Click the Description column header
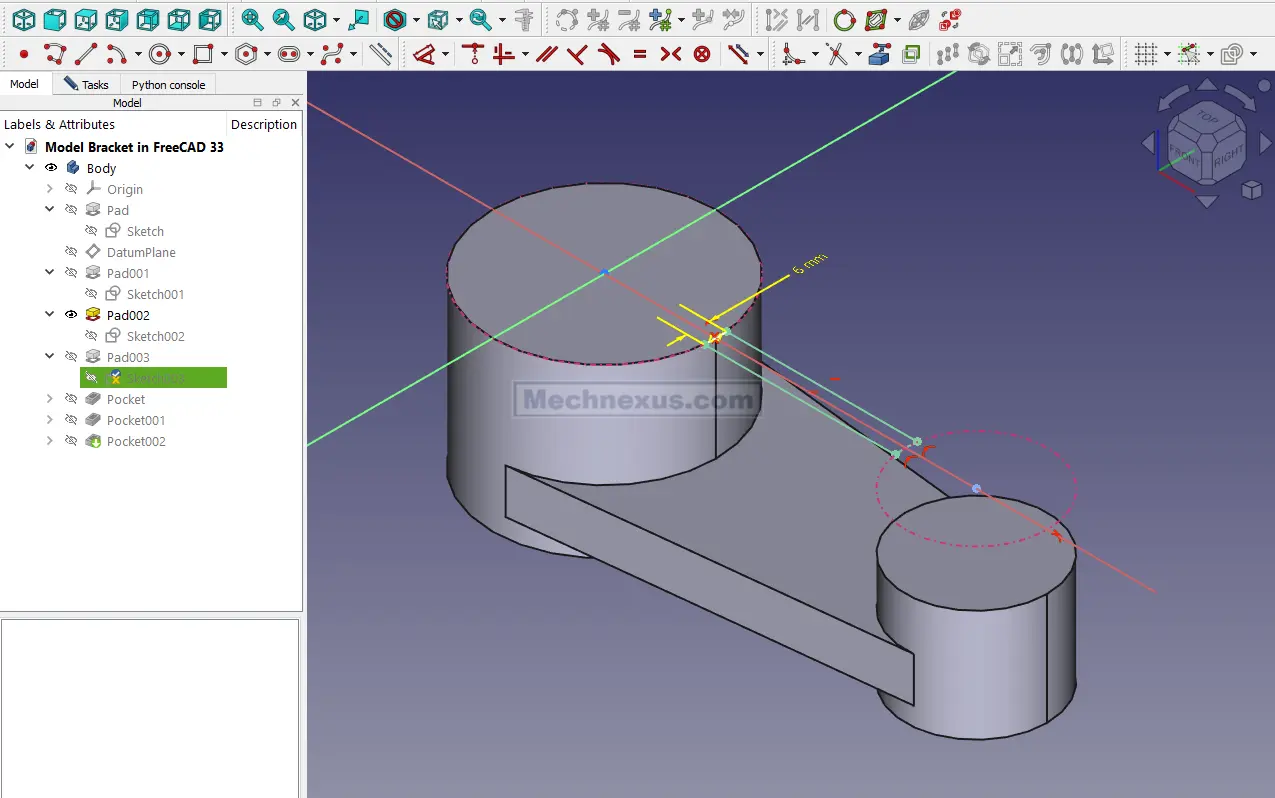The height and width of the screenshot is (798, 1275). click(x=263, y=124)
